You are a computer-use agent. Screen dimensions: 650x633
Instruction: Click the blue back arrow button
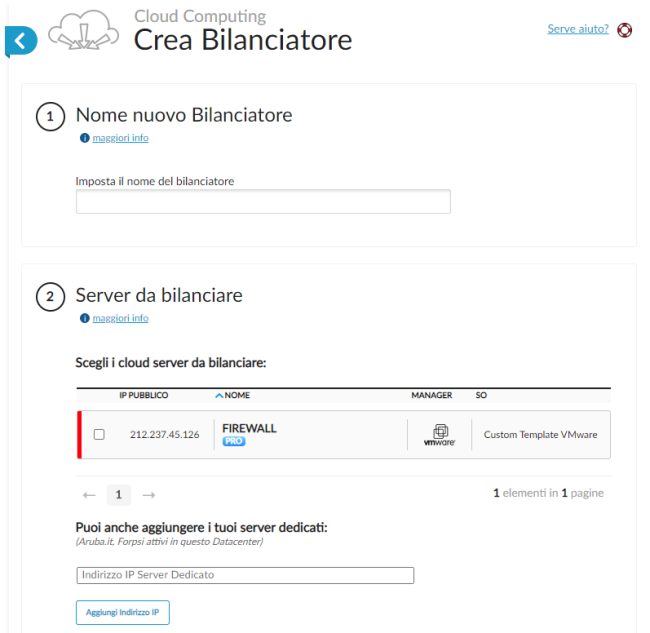click(x=21, y=41)
